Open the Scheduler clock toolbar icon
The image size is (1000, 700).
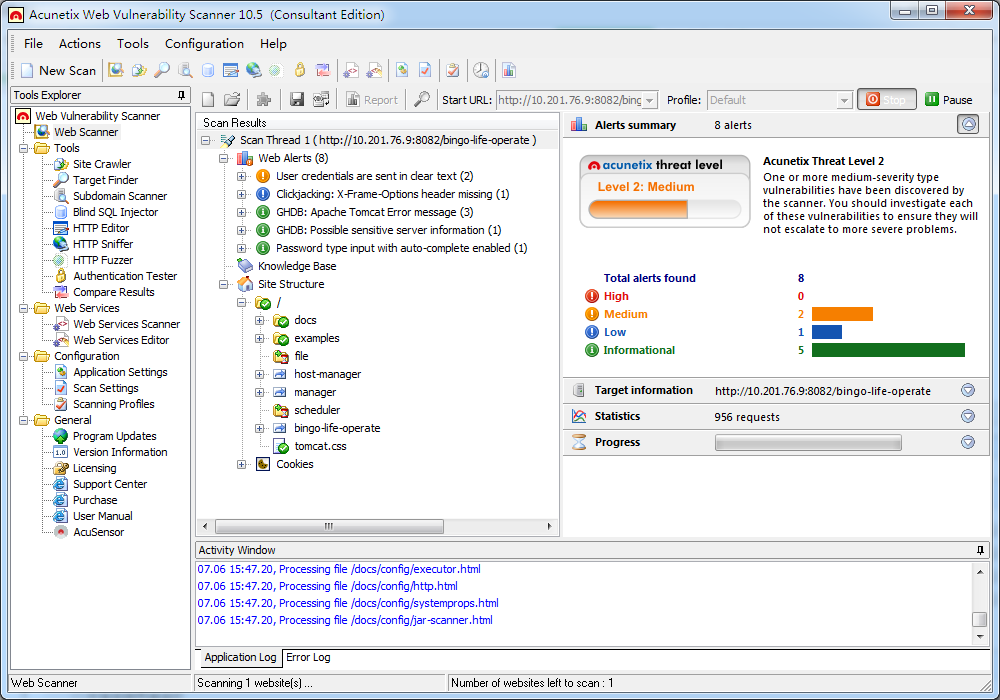pyautogui.click(x=481, y=70)
